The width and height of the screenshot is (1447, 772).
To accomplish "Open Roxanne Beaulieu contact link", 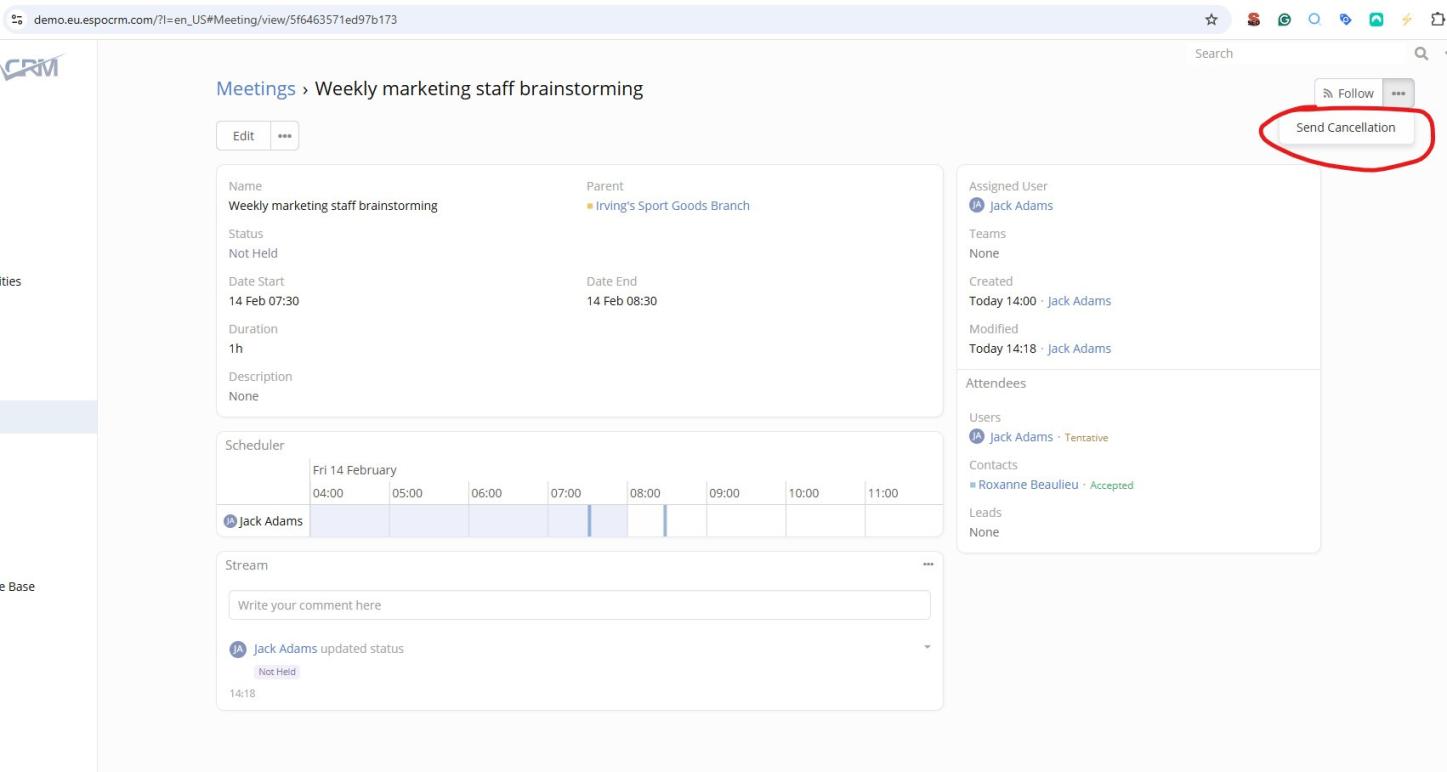I will [1030, 485].
